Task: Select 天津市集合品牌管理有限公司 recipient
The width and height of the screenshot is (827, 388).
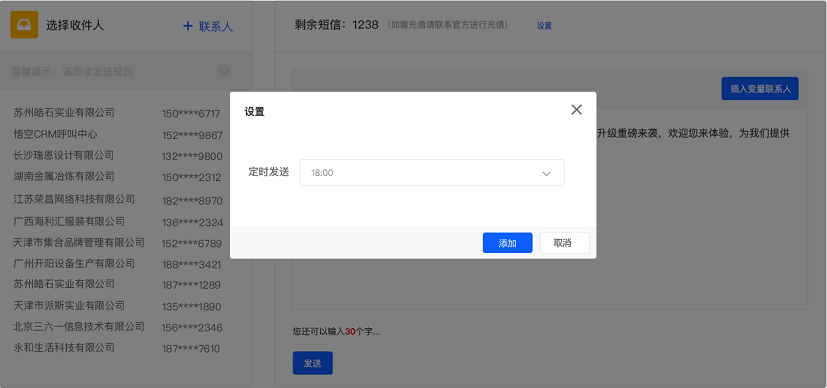Action: [79, 242]
